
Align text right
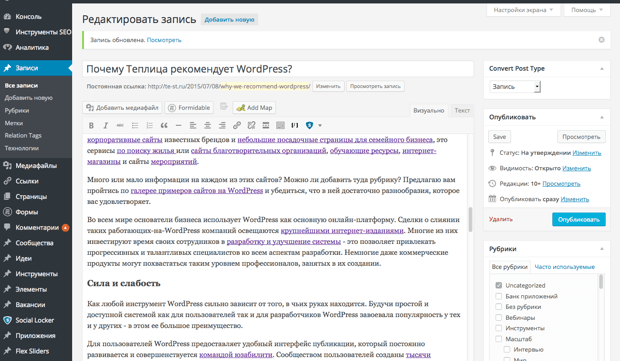pyautogui.click(x=222, y=125)
